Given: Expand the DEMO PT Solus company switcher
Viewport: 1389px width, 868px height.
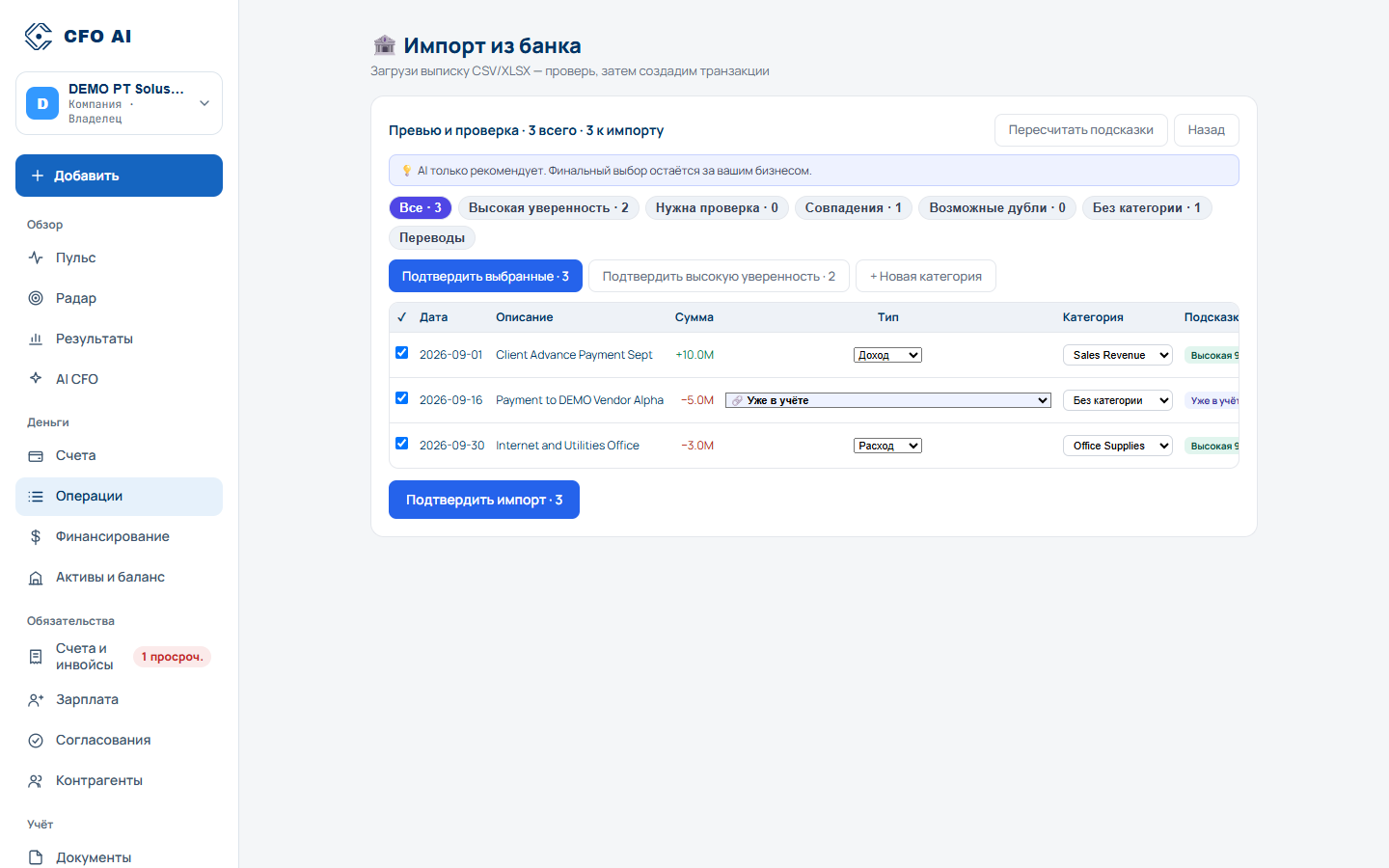Looking at the screenshot, I should (x=119, y=103).
